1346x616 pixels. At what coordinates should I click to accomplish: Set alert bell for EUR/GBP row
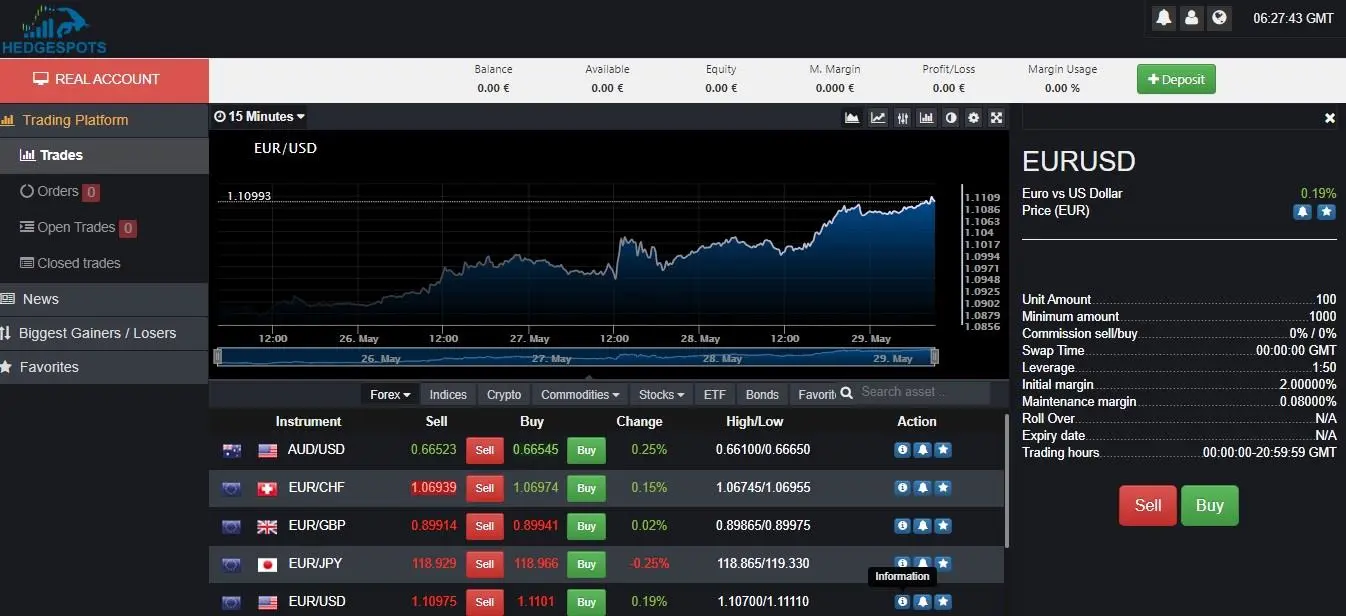923,526
